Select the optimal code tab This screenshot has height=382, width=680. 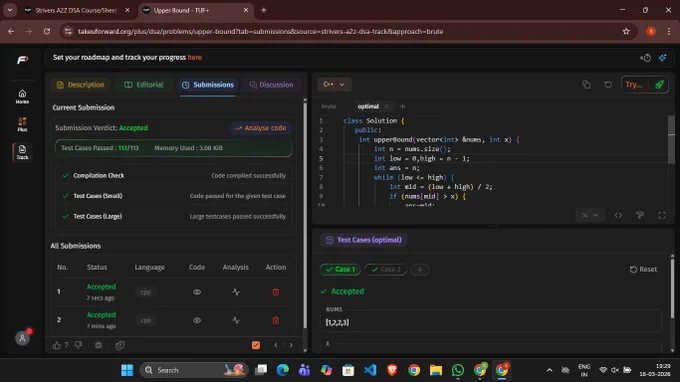point(368,106)
